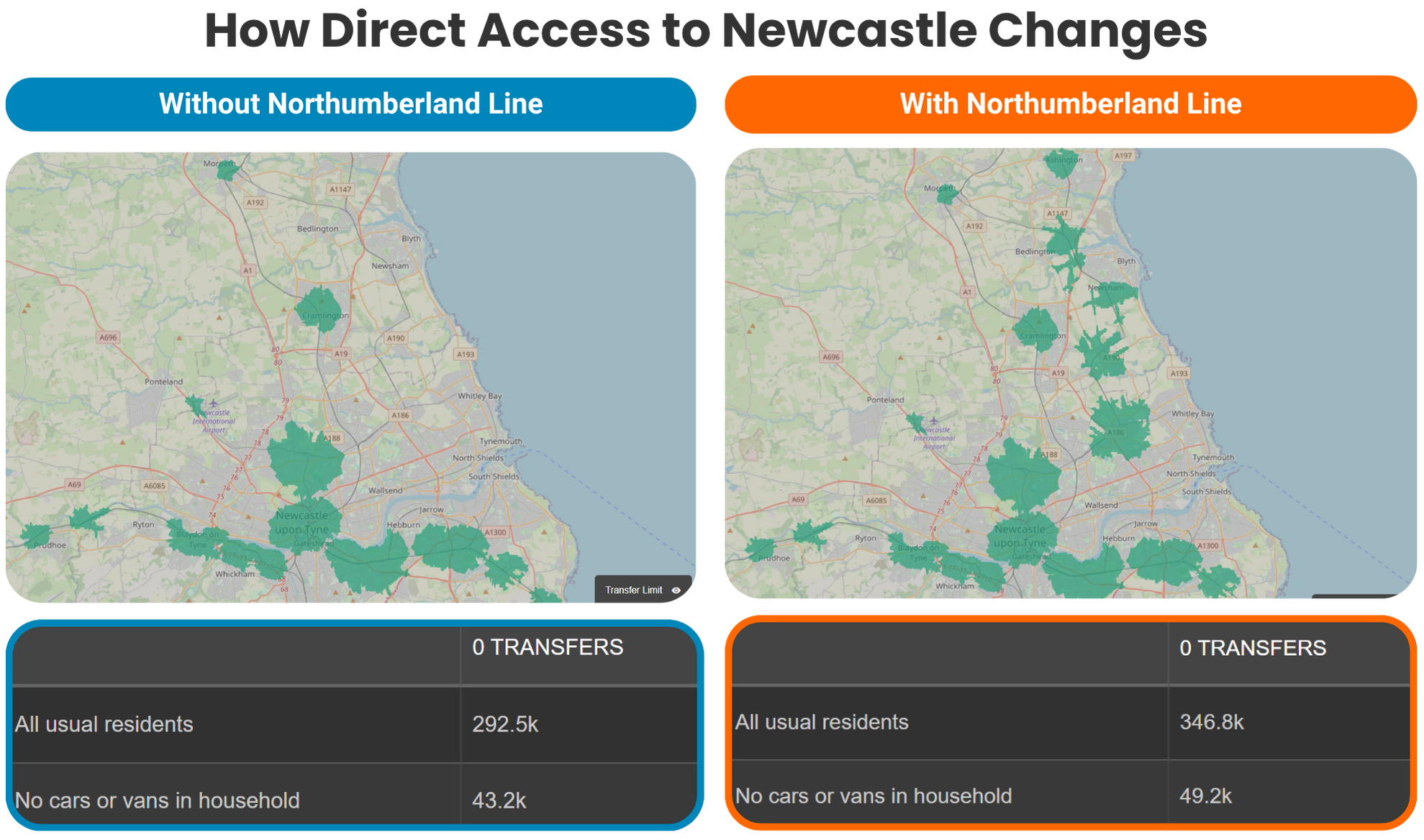Click the Bedlington label on the right map
This screenshot has width=1424, height=840.
(x=1035, y=252)
